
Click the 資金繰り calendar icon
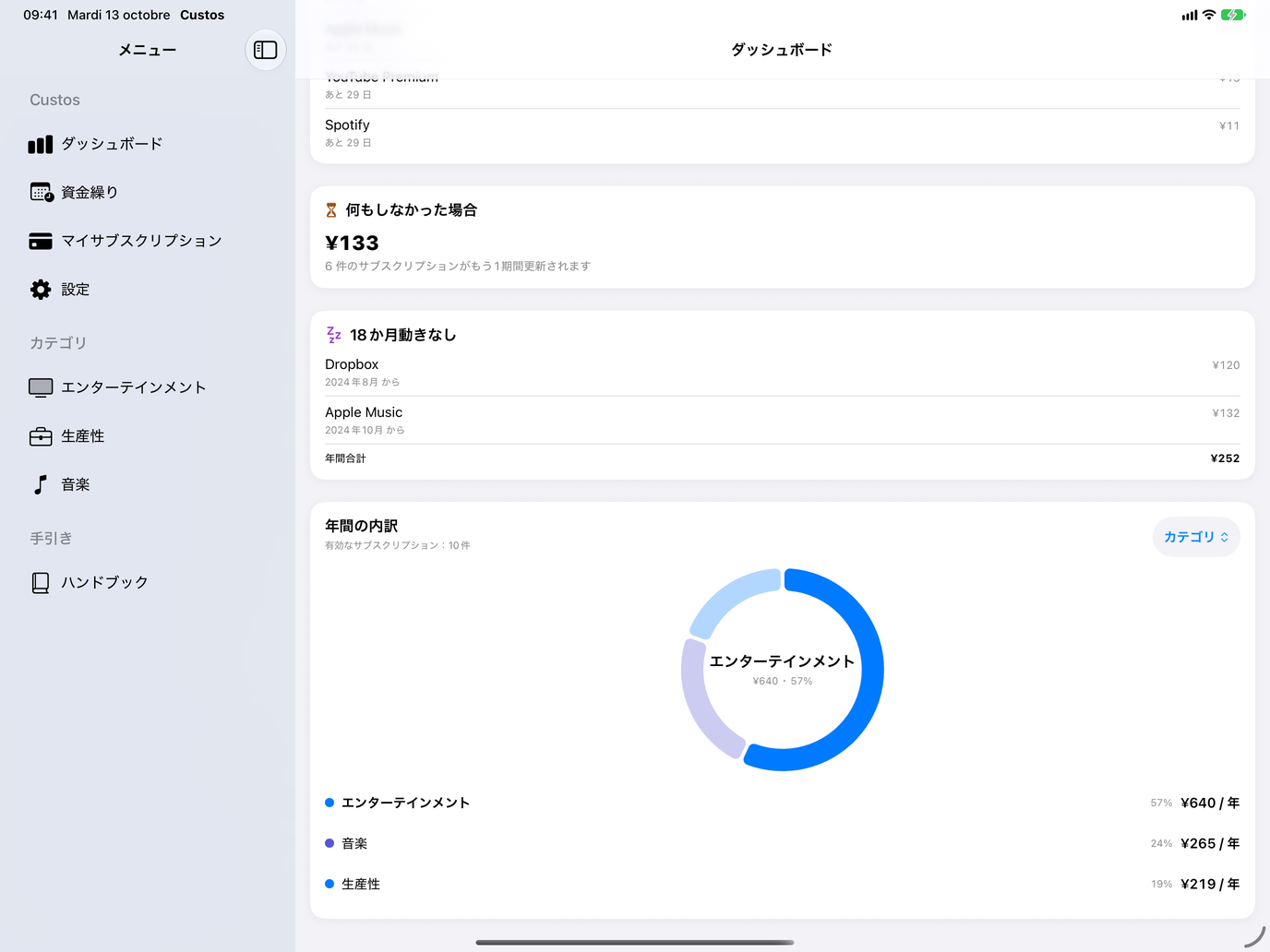[42, 192]
